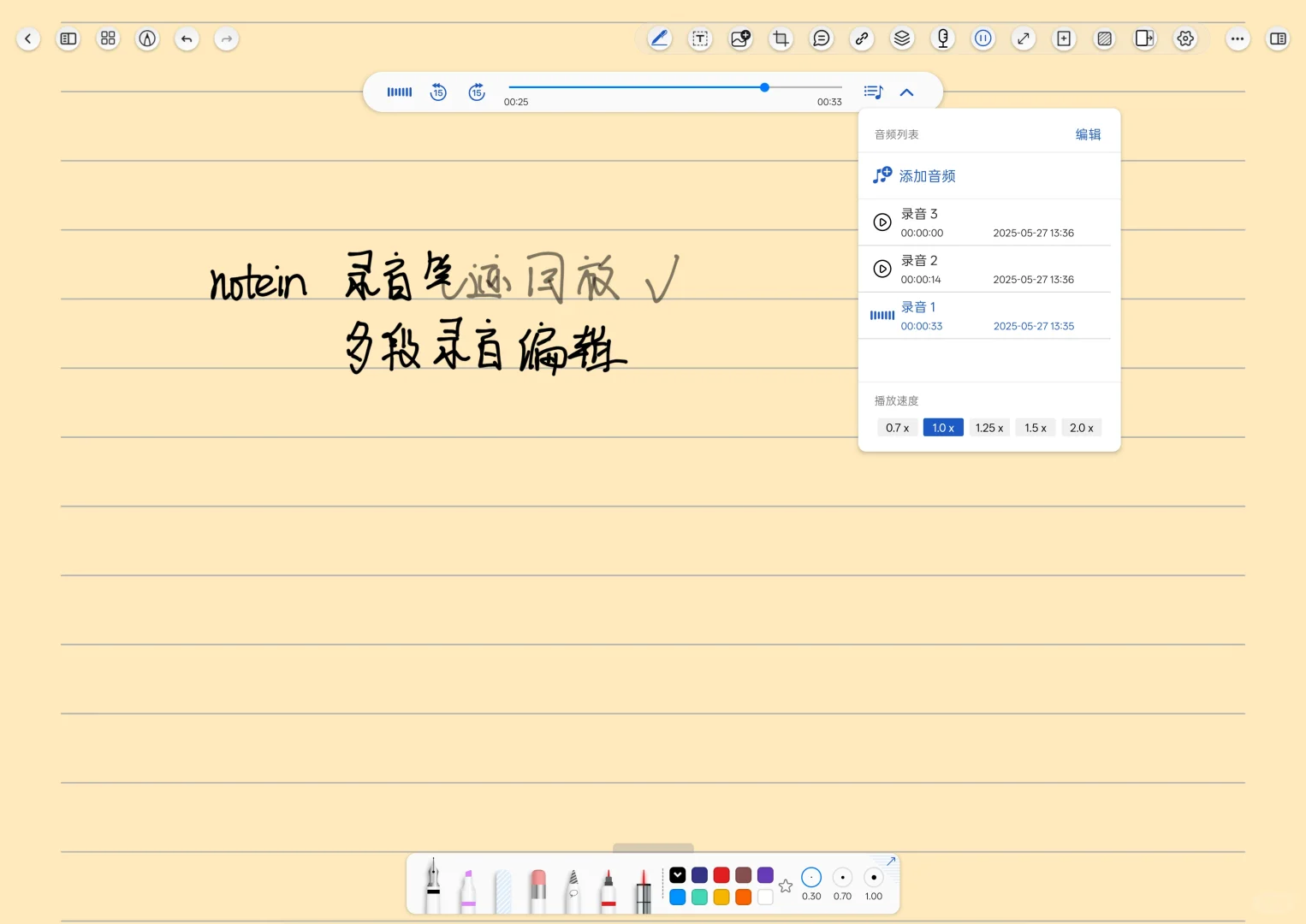This screenshot has height=924, width=1306.
Task: Pick the yellow color swatch
Action: pos(721,897)
